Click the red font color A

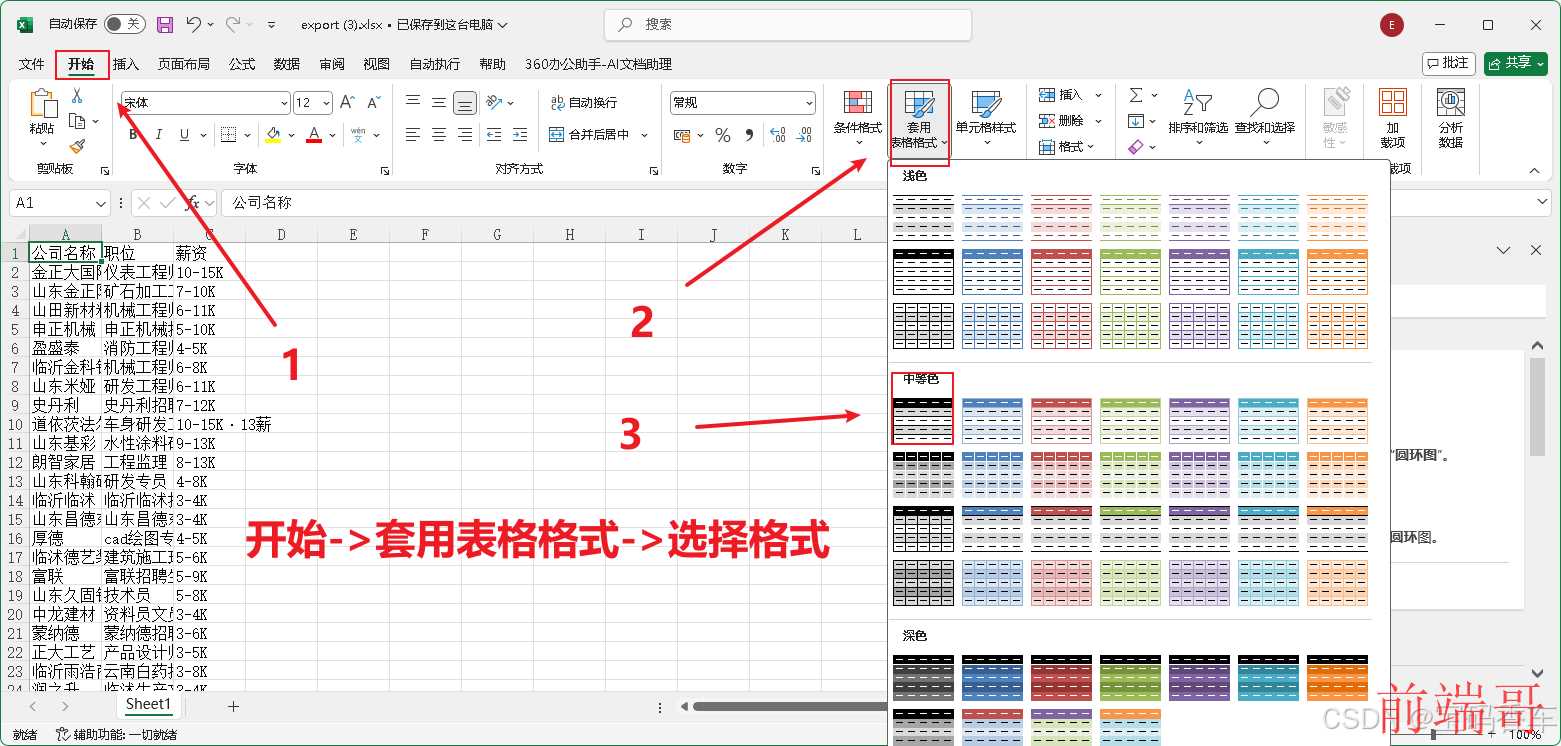click(x=314, y=135)
